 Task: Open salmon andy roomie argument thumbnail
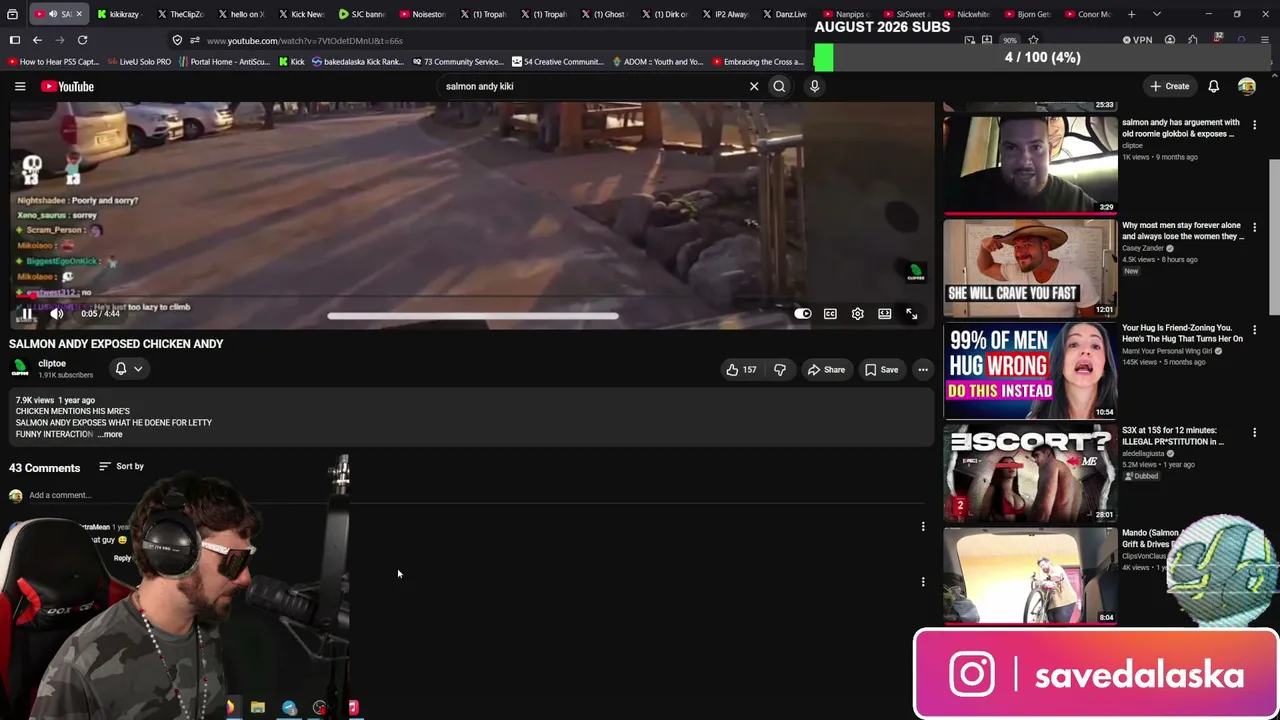1030,165
